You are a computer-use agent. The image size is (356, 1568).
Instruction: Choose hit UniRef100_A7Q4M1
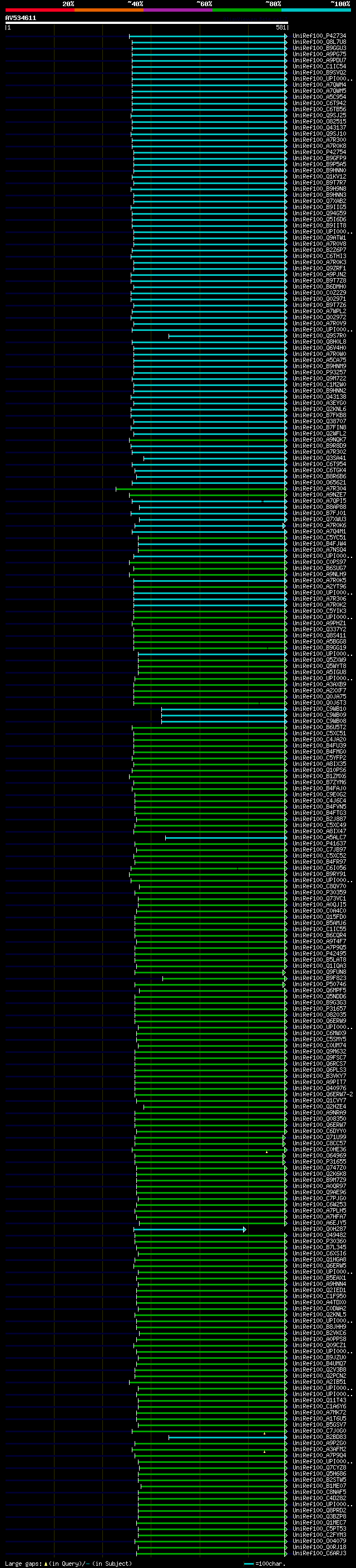(x=319, y=531)
